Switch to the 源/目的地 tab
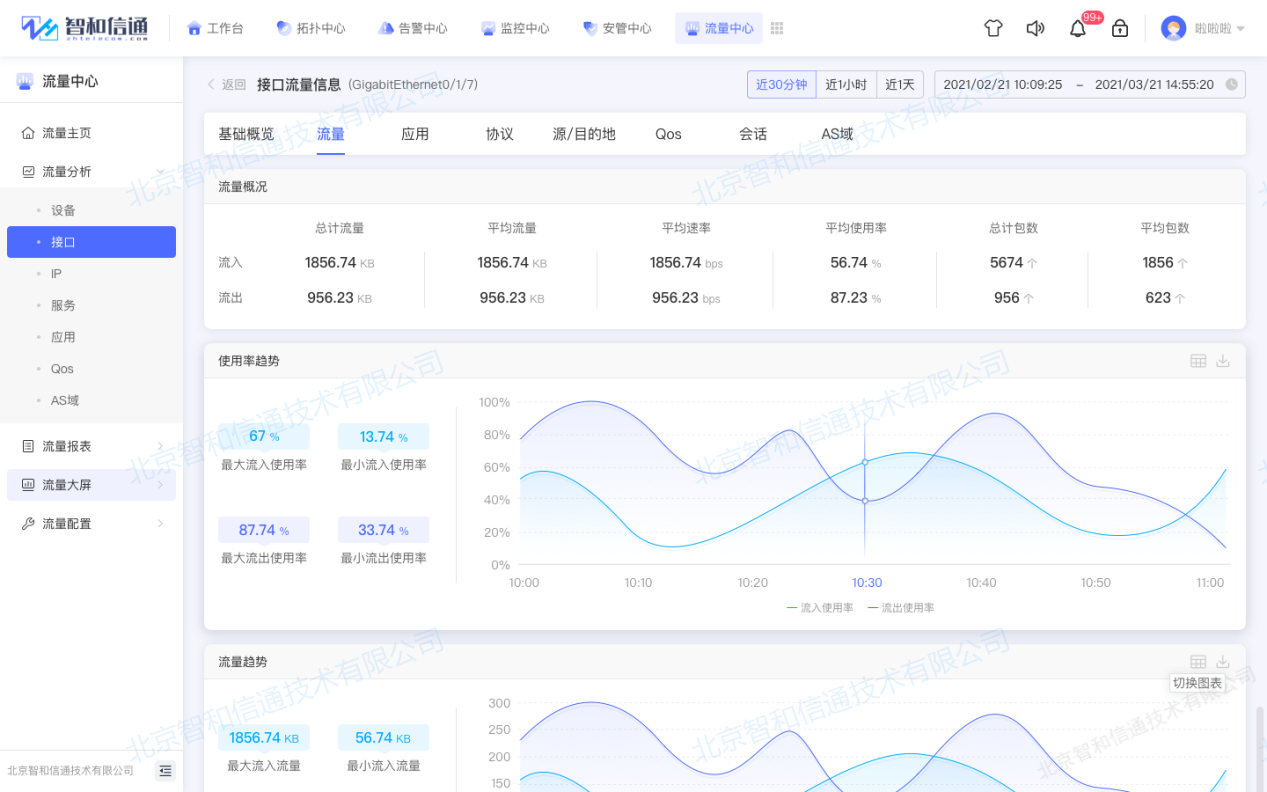The image size is (1267, 792). tap(584, 134)
